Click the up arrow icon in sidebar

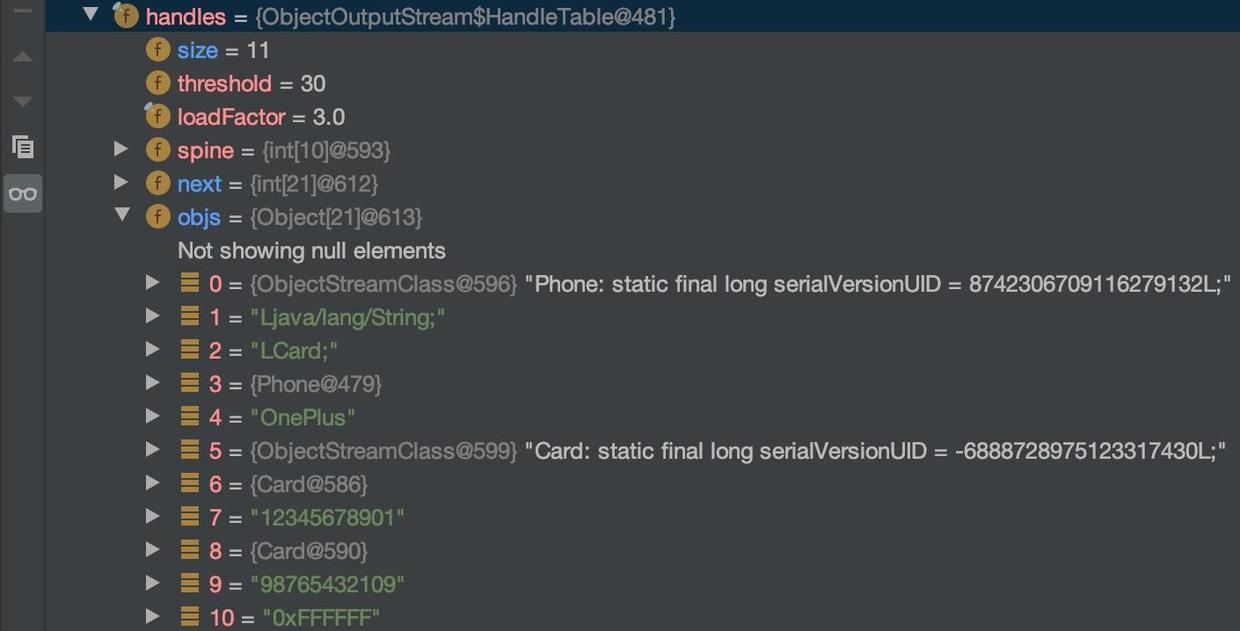click(23, 57)
